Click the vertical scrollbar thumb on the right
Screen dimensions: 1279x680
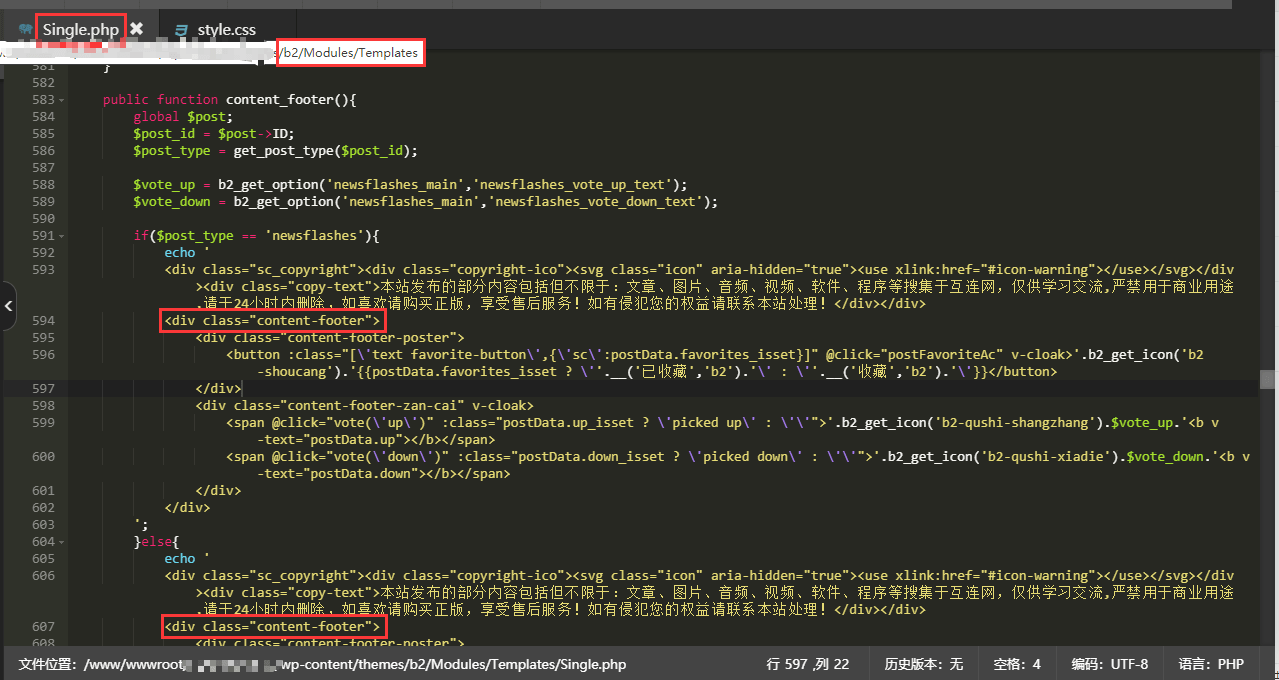point(1268,379)
